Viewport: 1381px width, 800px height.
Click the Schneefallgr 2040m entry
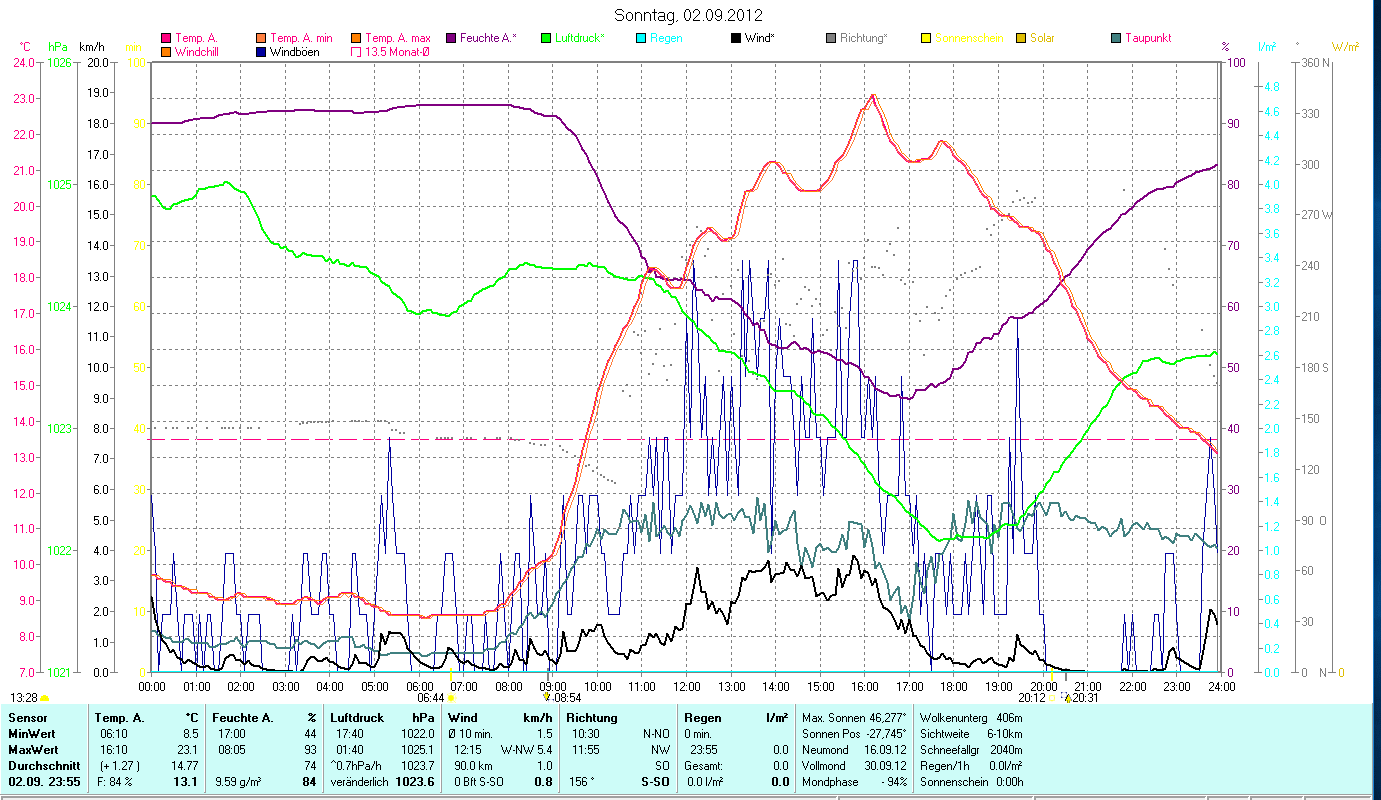970,750
